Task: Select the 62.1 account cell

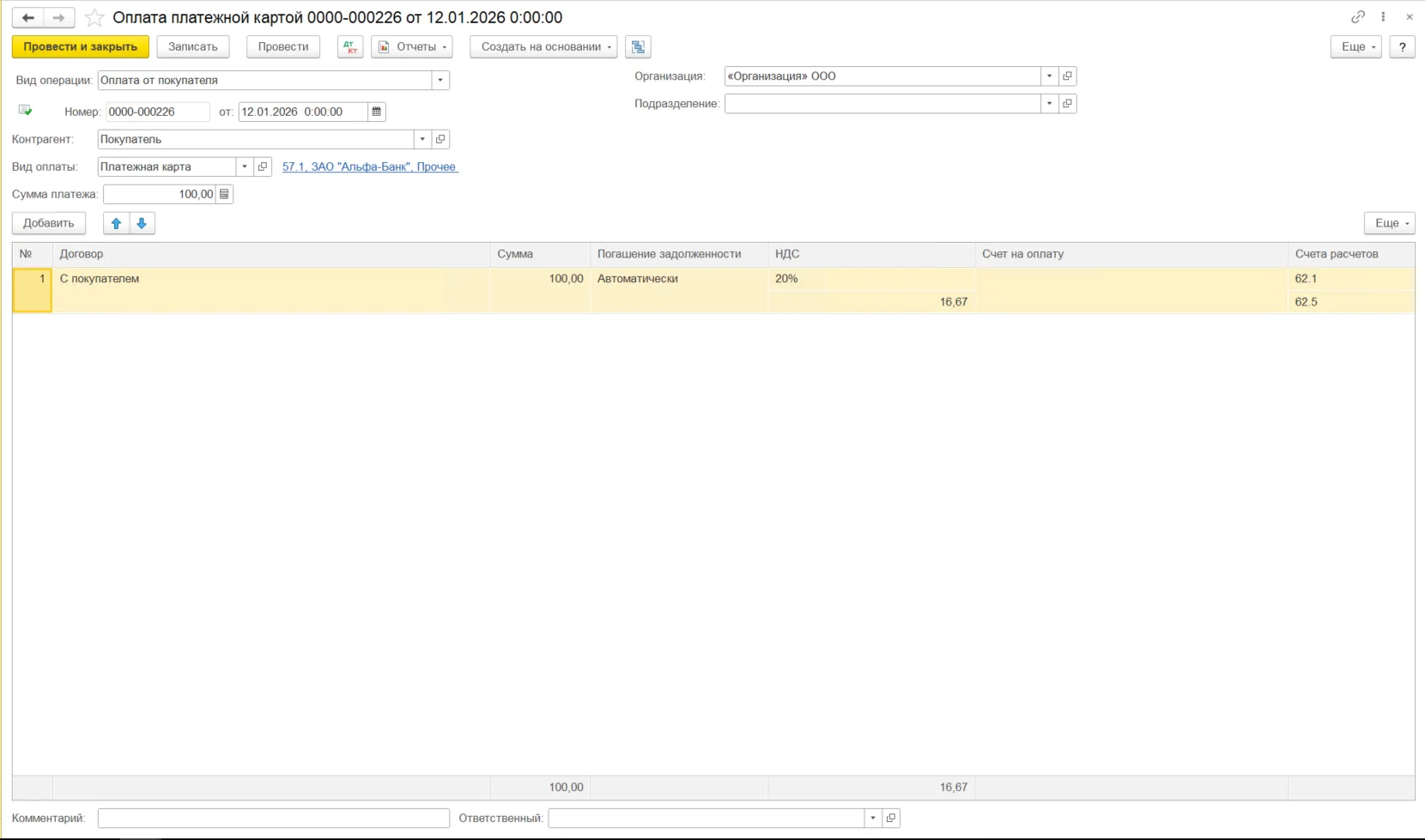Action: click(x=1351, y=279)
